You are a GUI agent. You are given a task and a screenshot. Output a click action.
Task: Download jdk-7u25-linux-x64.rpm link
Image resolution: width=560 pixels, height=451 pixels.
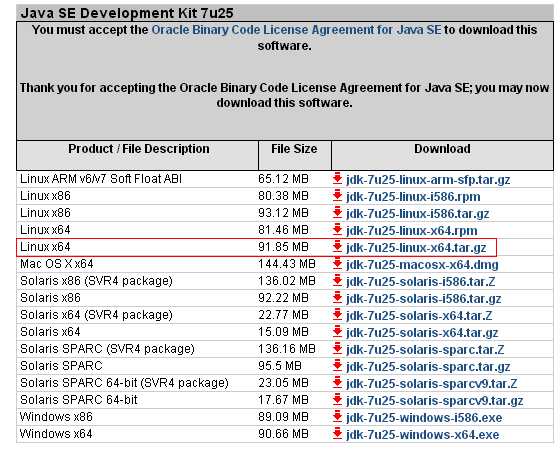pyautogui.click(x=411, y=231)
